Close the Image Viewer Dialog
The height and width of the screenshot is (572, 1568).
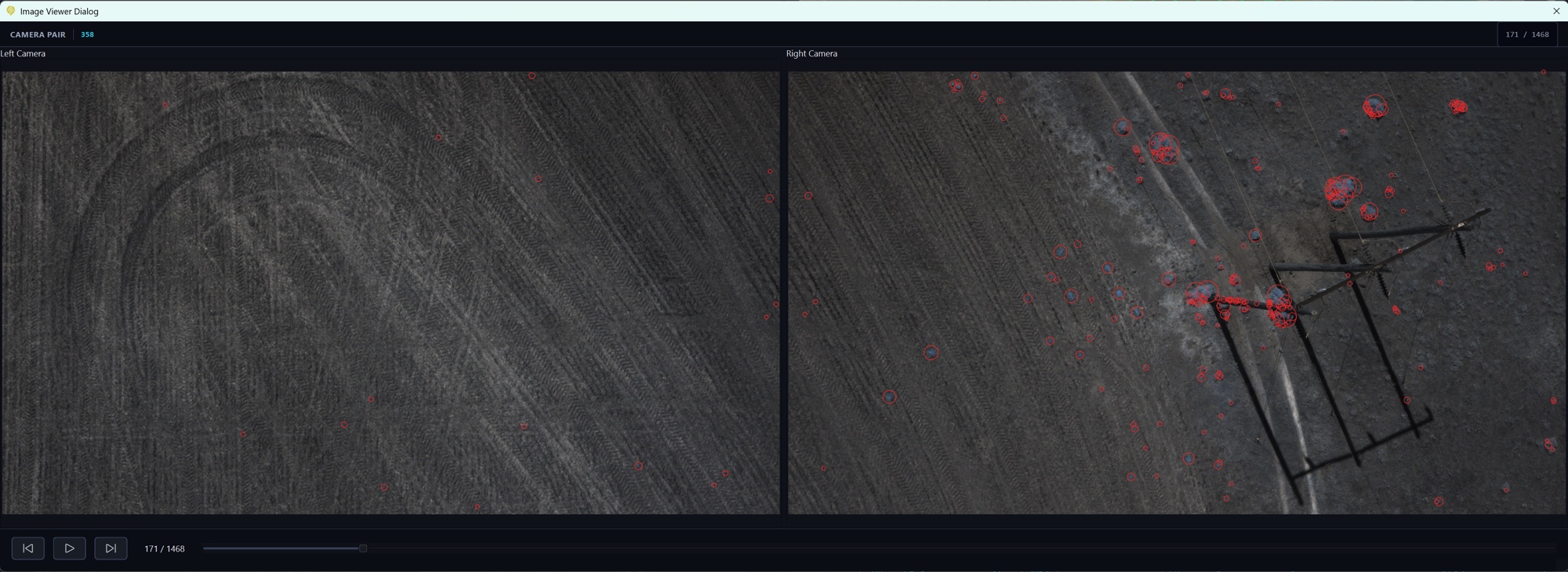[1556, 11]
